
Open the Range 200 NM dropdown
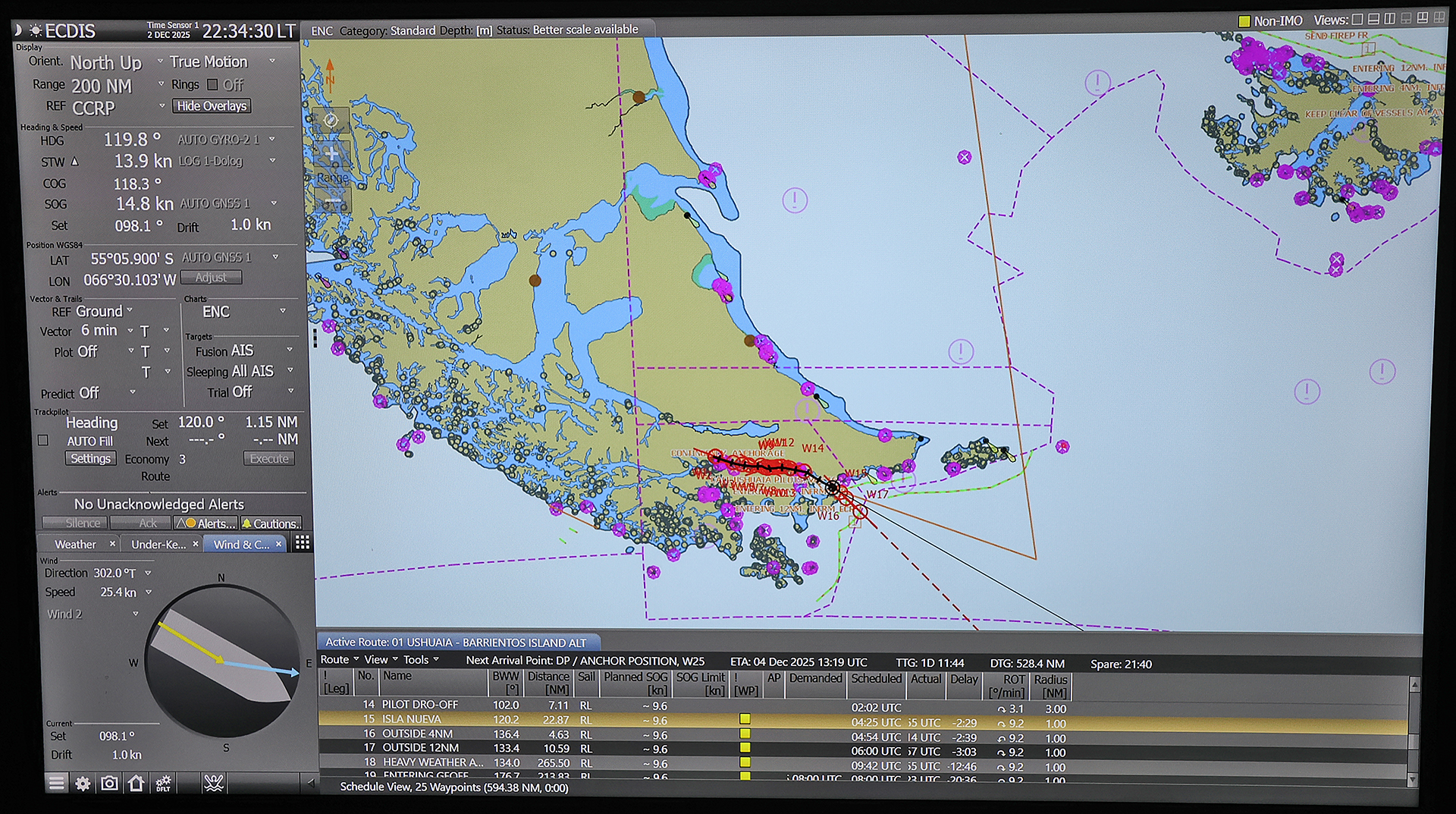(x=161, y=85)
